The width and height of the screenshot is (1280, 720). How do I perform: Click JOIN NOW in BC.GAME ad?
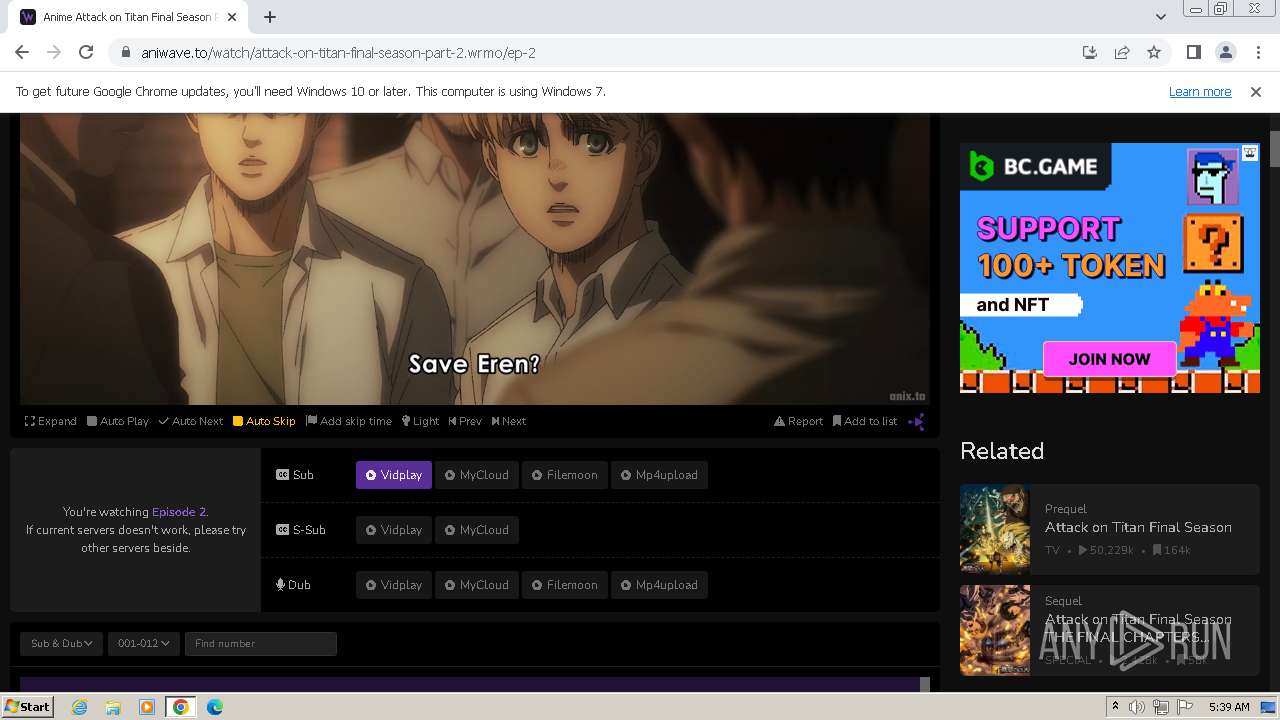[1109, 359]
